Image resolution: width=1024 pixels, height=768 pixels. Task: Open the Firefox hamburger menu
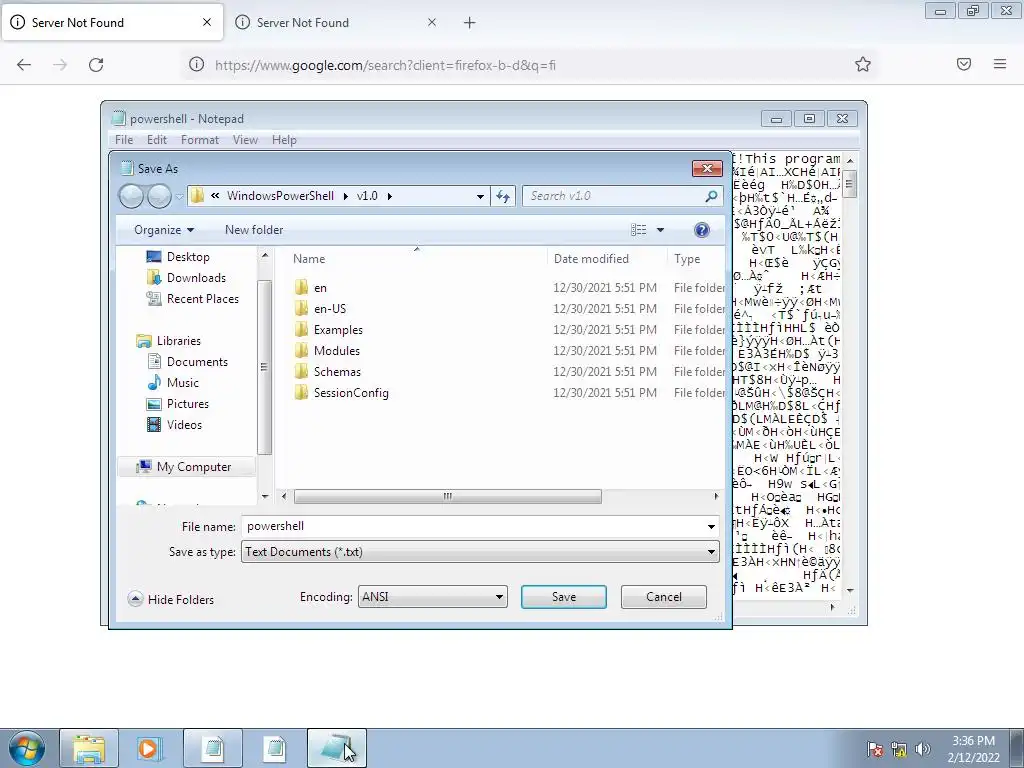click(x=999, y=64)
